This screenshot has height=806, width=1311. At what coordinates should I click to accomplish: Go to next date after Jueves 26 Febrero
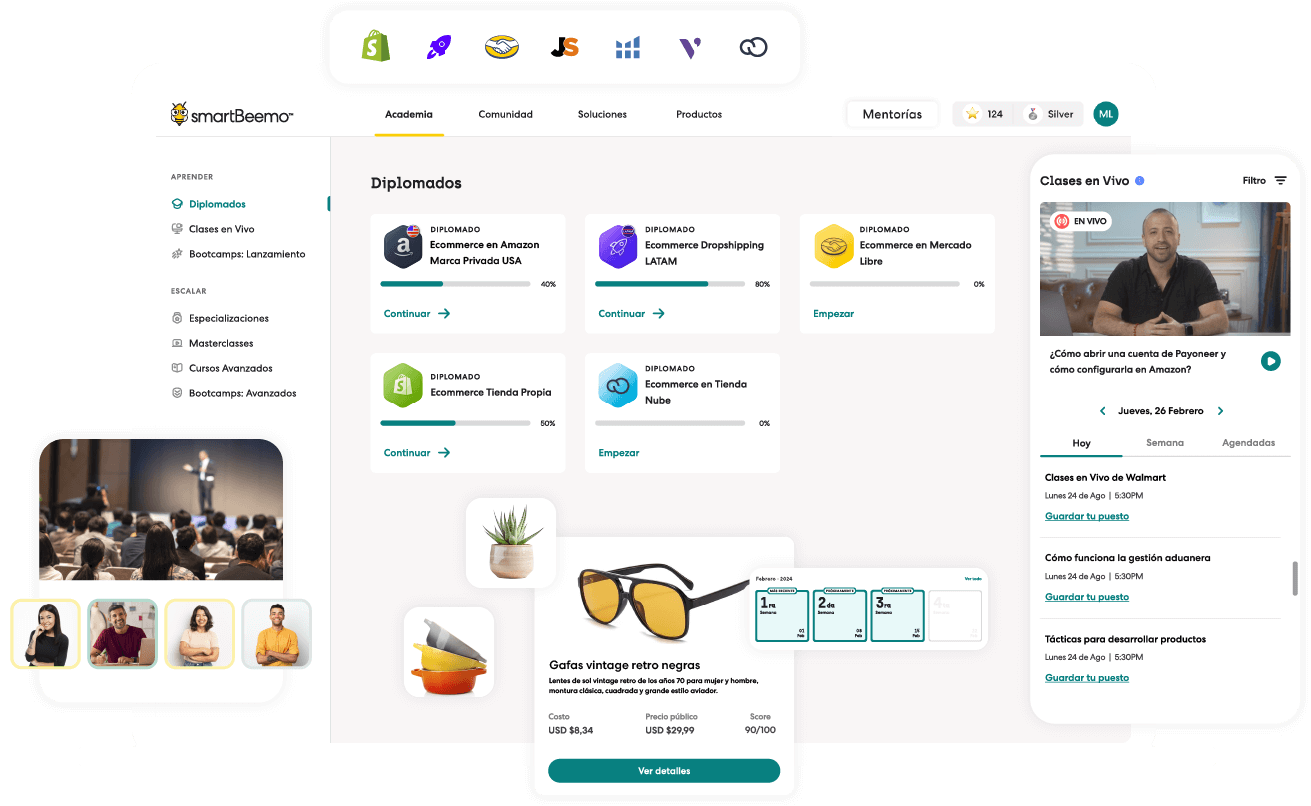[x=1220, y=411]
